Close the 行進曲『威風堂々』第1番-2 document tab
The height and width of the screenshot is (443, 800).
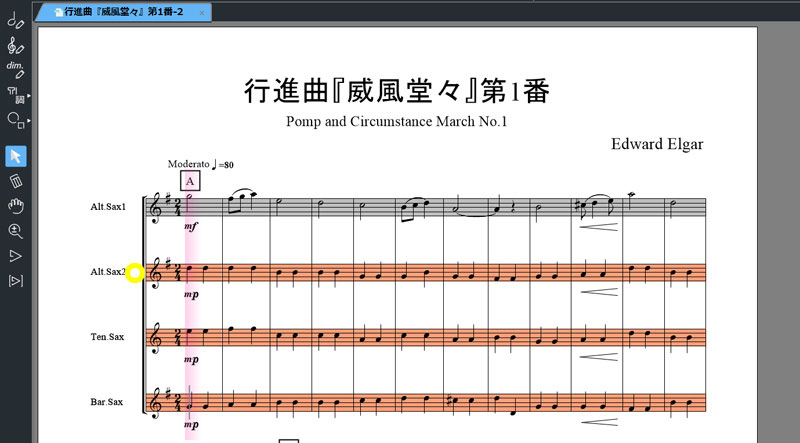coord(202,13)
